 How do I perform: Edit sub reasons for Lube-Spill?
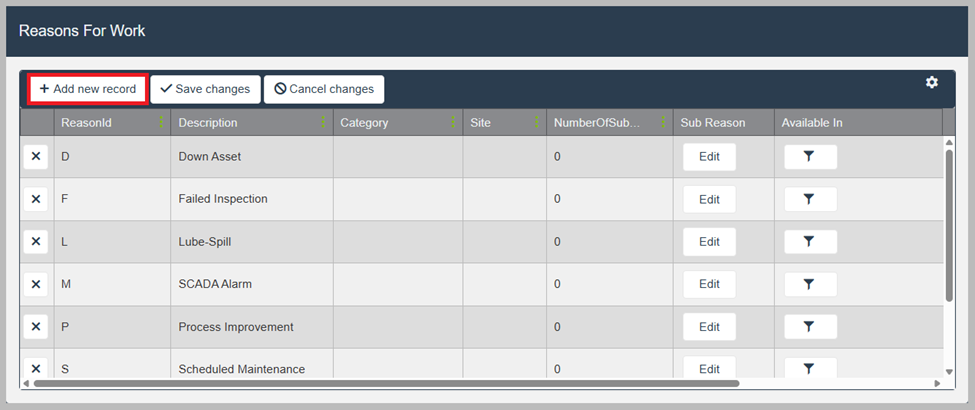(x=709, y=242)
